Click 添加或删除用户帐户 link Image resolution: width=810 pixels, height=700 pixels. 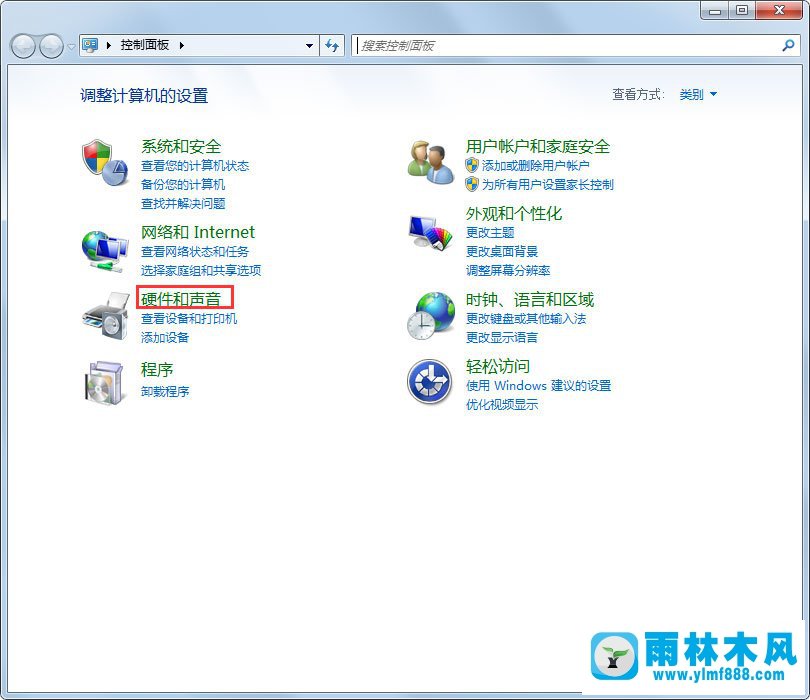pyautogui.click(x=535, y=165)
